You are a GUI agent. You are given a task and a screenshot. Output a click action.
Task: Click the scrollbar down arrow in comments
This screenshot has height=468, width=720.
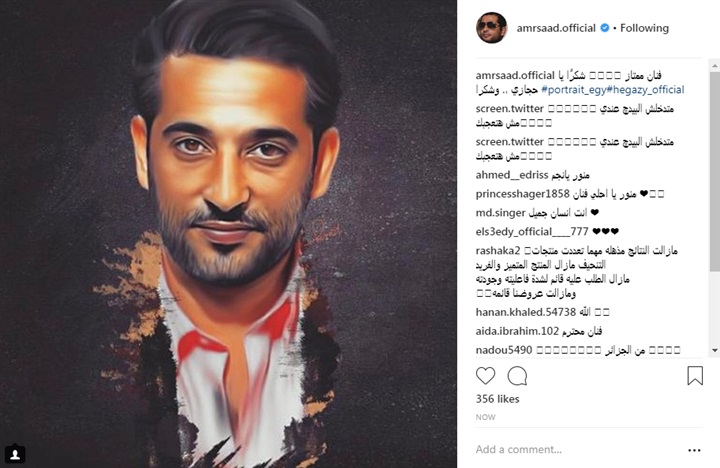click(x=714, y=350)
